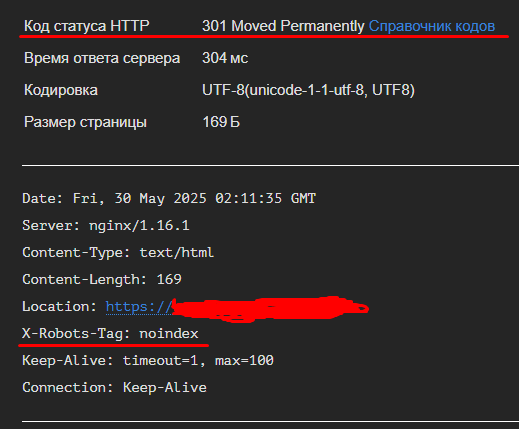Click the divider line above the headers
The image size is (519, 429).
(270, 165)
